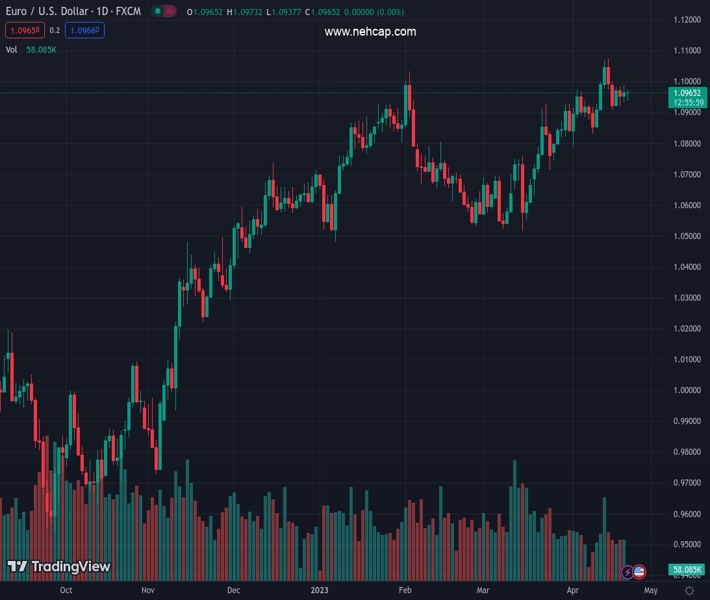The image size is (710, 600).
Task: Click the spread value 0.2 between prices
Action: pyautogui.click(x=55, y=31)
